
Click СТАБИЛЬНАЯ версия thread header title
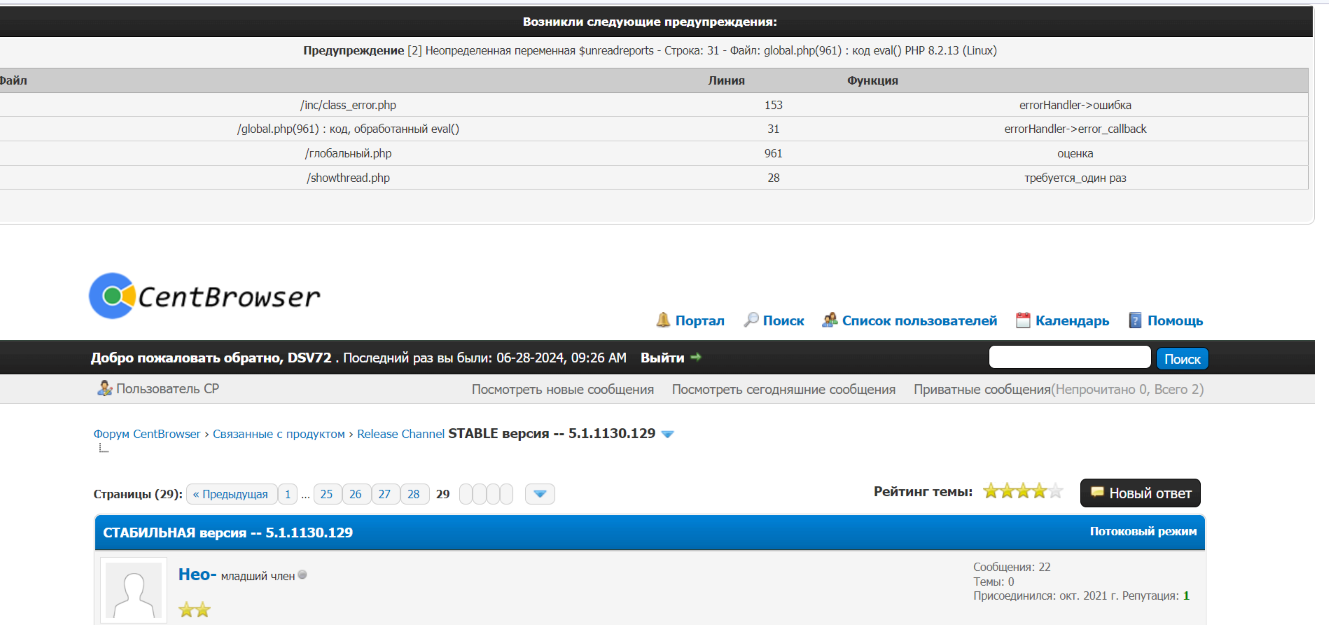(228, 533)
